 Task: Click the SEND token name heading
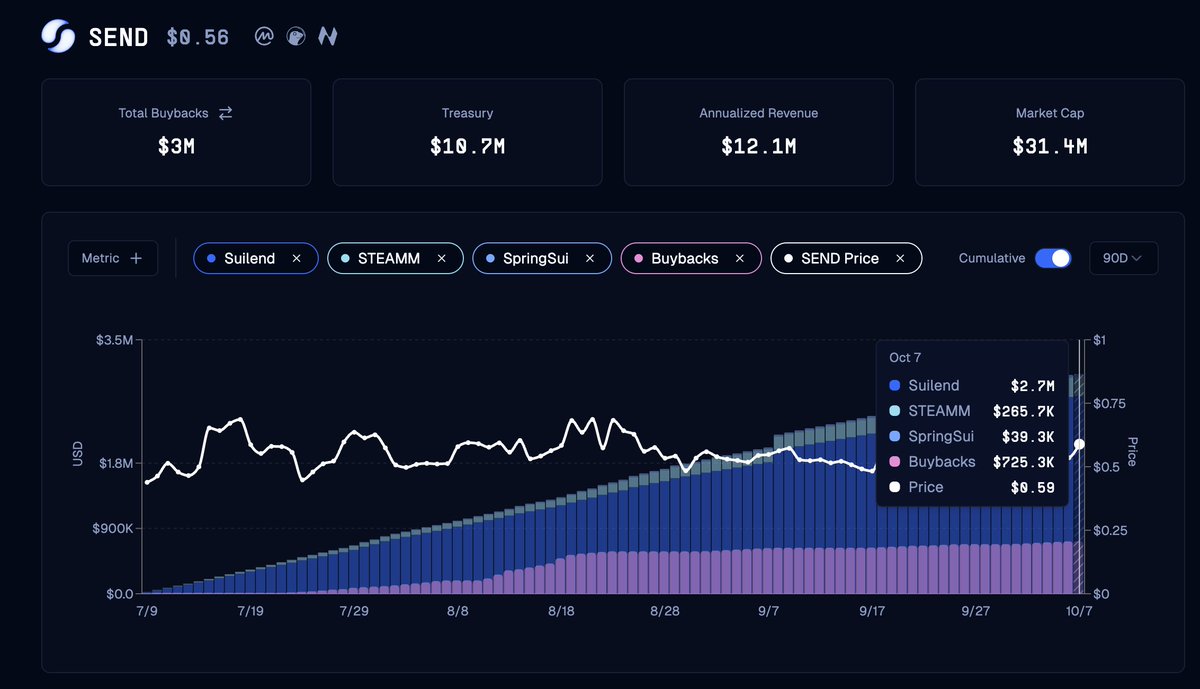[118, 37]
